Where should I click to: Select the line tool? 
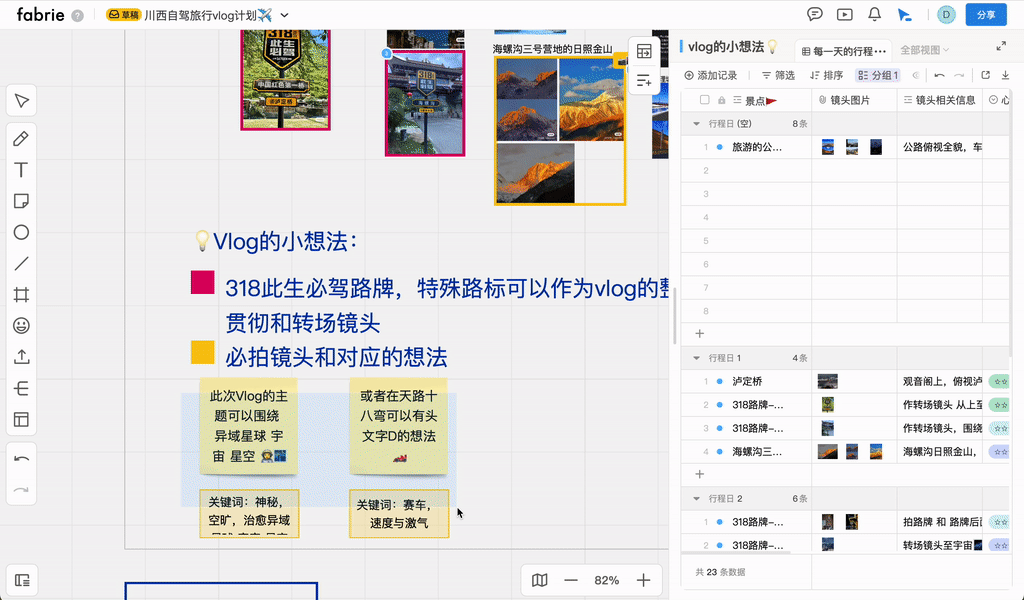pos(22,264)
